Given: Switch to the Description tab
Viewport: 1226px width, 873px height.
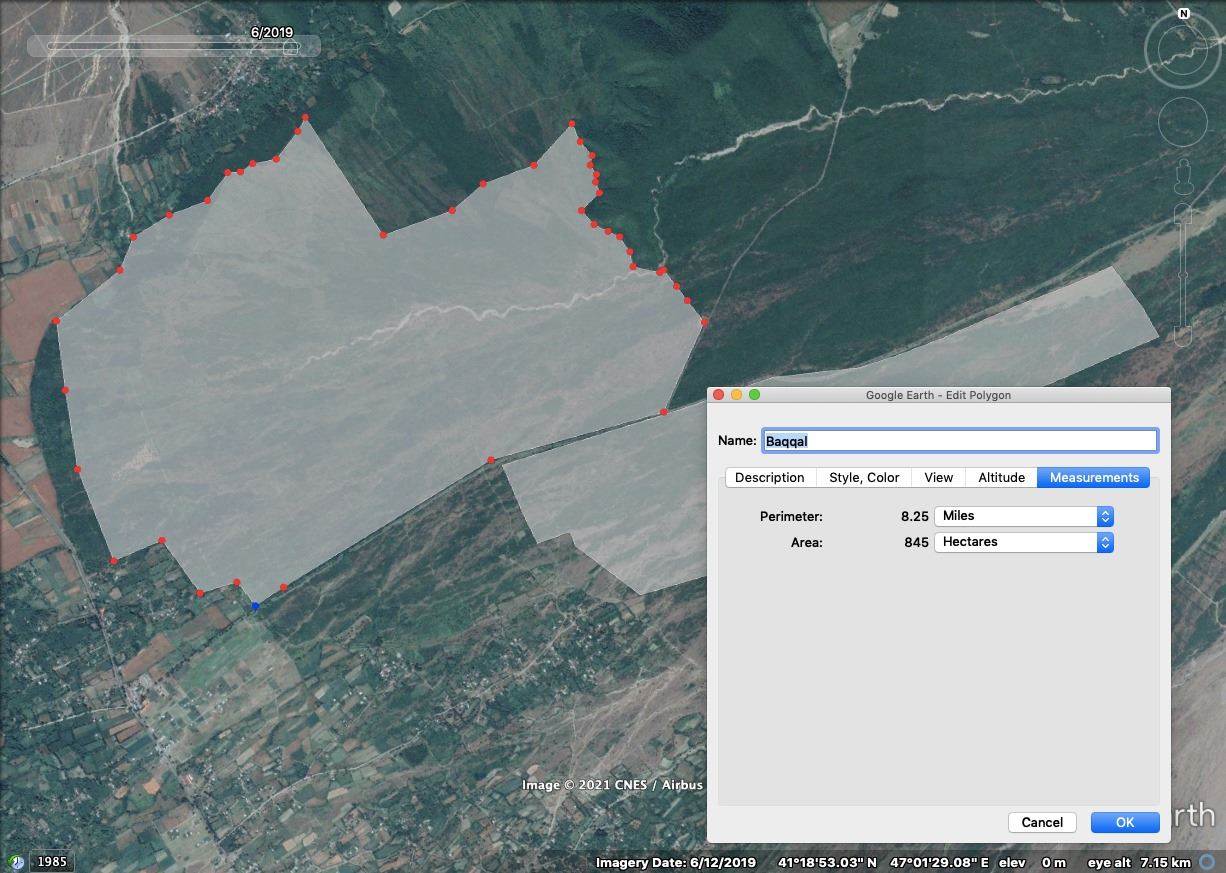Looking at the screenshot, I should [x=769, y=478].
